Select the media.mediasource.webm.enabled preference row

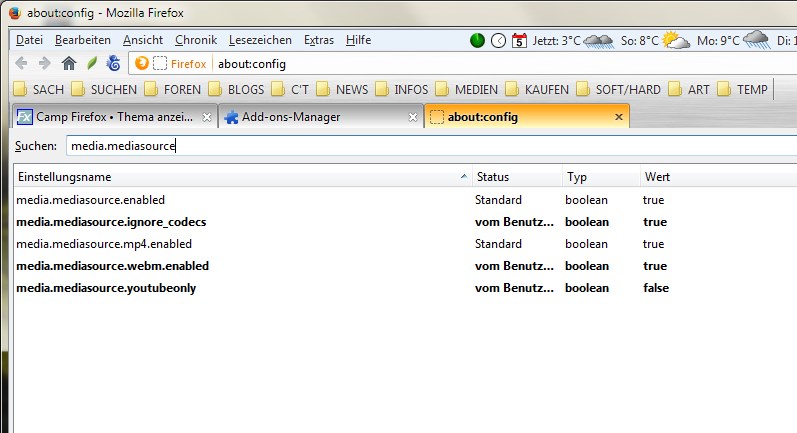pyautogui.click(x=405, y=266)
